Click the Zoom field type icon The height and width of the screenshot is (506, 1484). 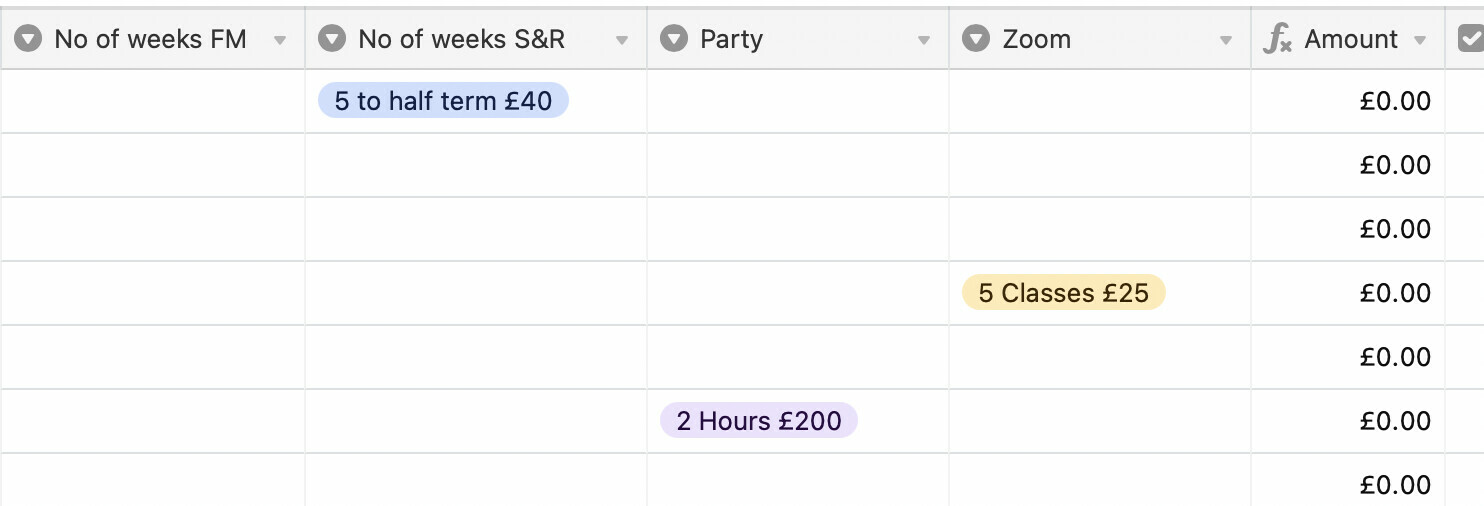click(x=975, y=39)
